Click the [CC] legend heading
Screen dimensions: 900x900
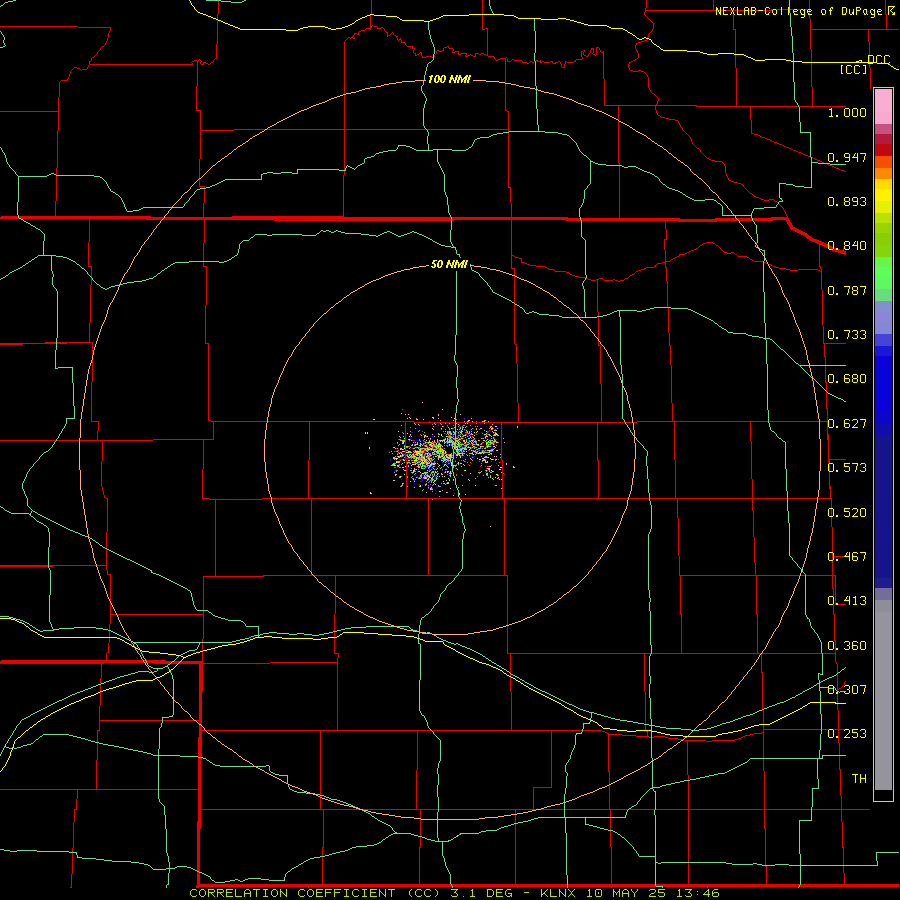pos(854,70)
